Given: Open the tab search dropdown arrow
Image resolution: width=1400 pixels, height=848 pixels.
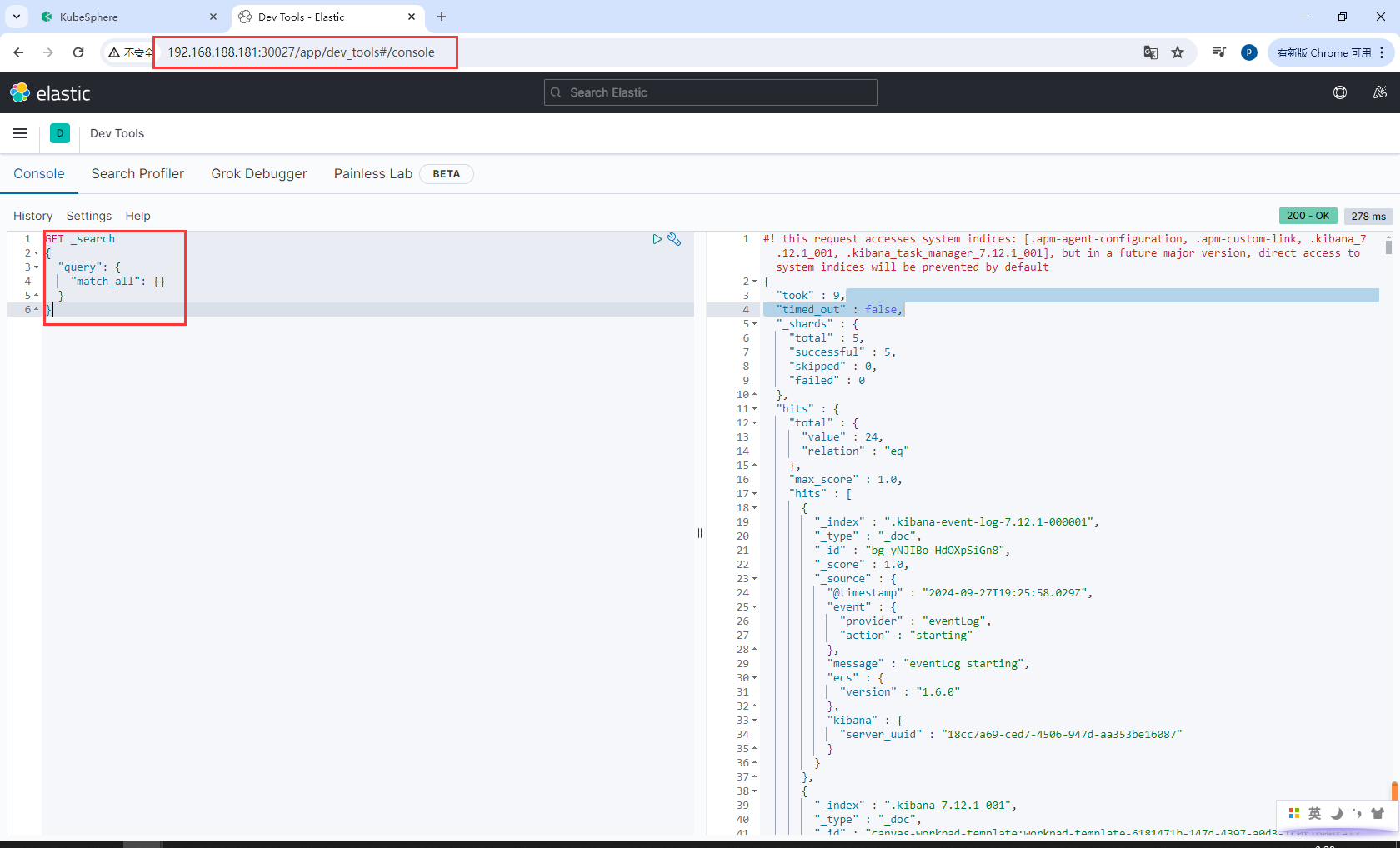Looking at the screenshot, I should 17,17.
